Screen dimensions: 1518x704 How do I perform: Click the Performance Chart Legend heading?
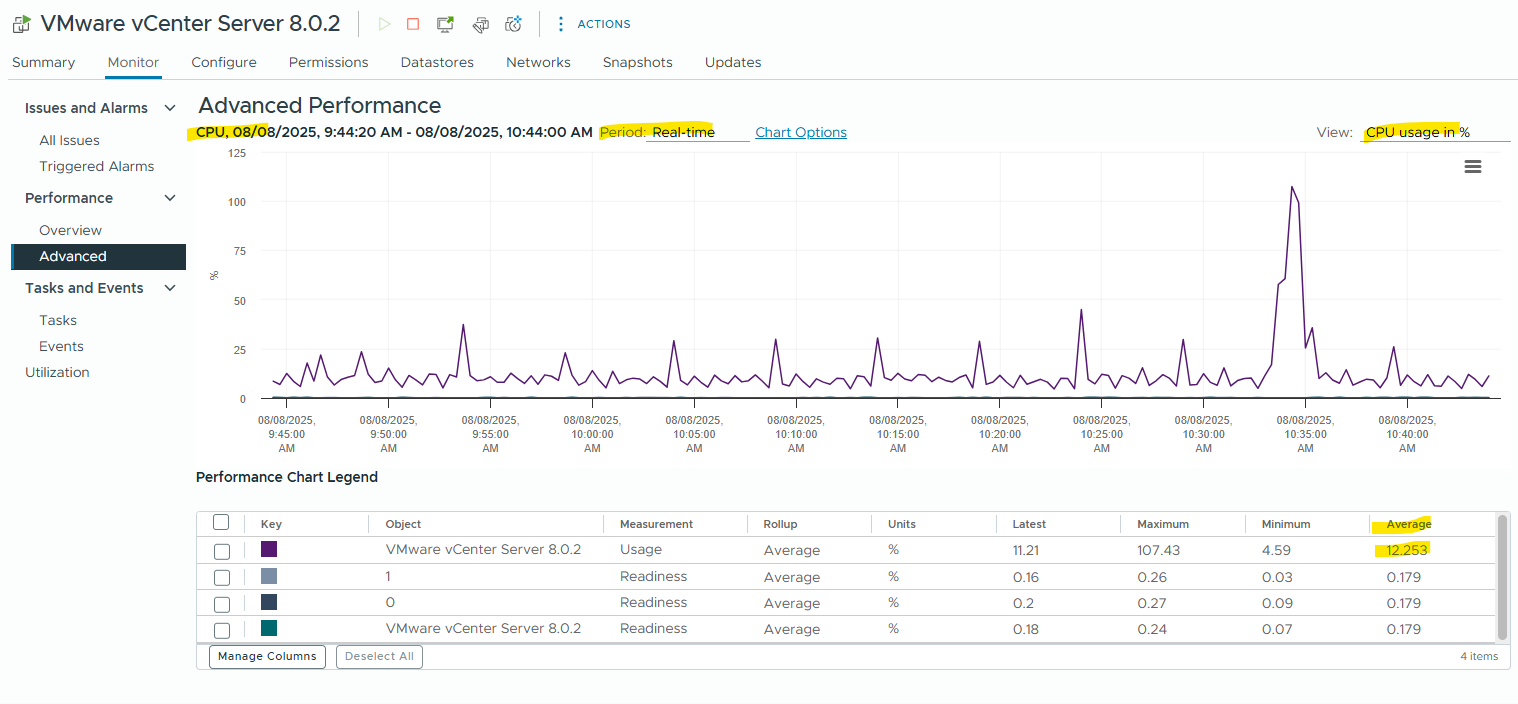287,477
